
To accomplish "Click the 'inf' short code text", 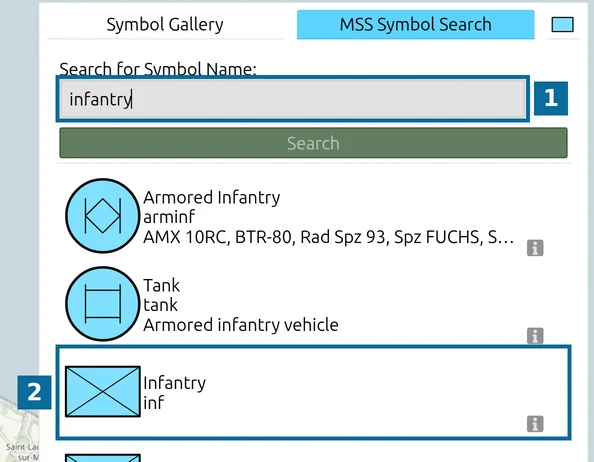I will (x=153, y=403).
